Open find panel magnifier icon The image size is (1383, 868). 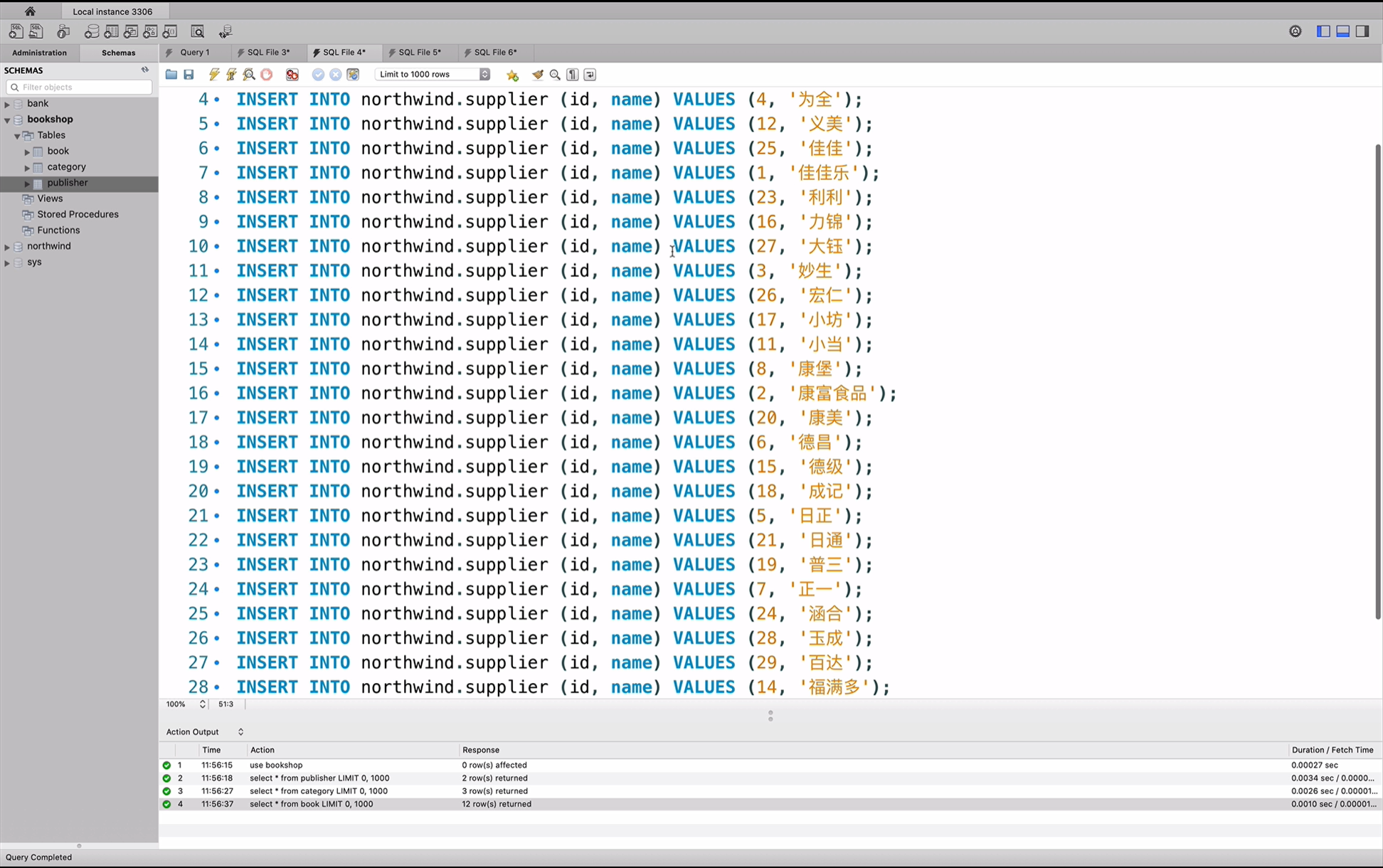coord(555,75)
